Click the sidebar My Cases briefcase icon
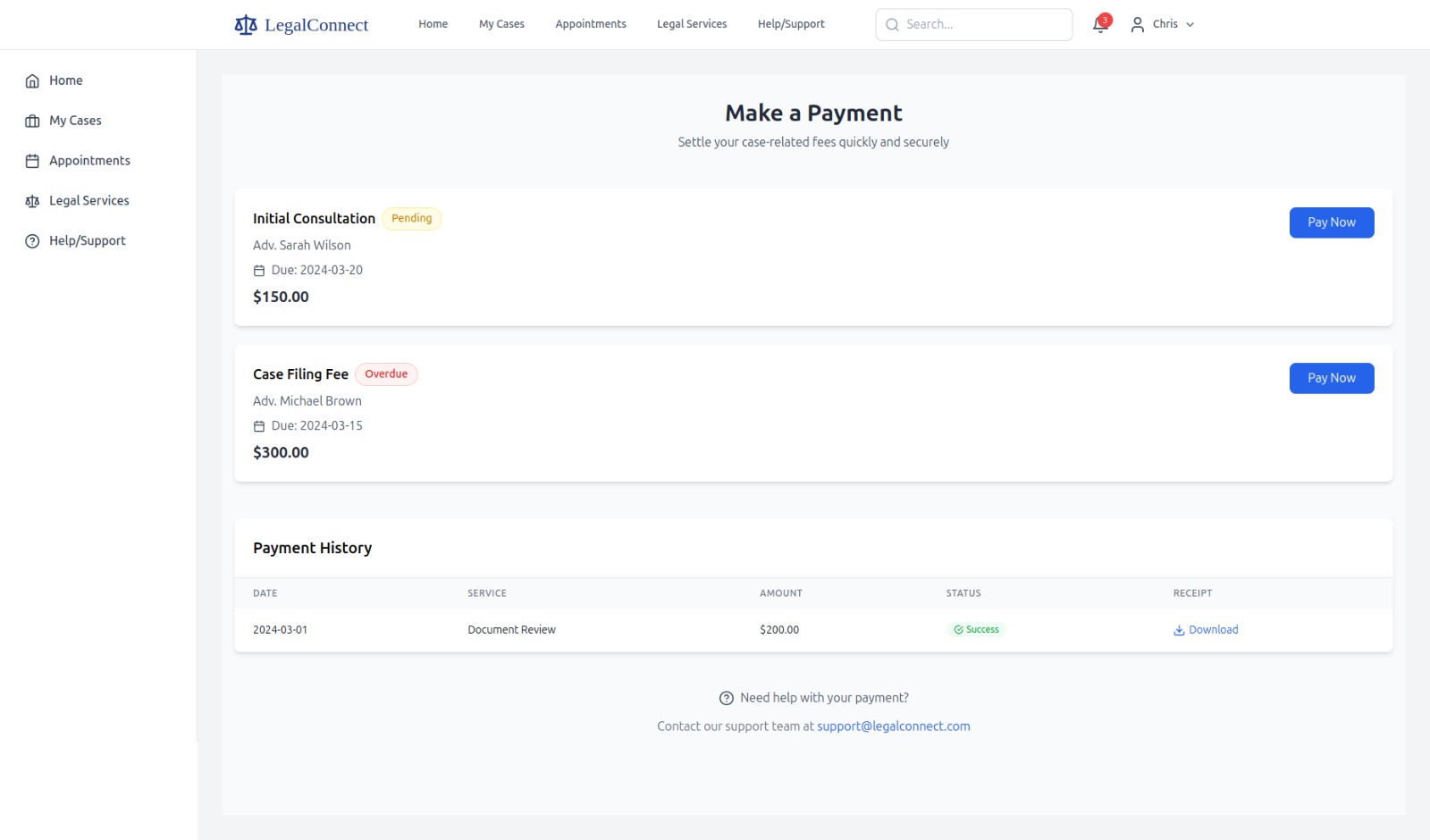 pyautogui.click(x=32, y=122)
